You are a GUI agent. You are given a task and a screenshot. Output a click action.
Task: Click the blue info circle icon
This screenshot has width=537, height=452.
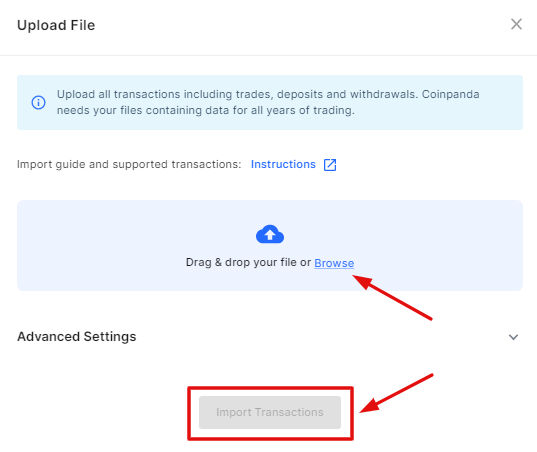pyautogui.click(x=38, y=102)
